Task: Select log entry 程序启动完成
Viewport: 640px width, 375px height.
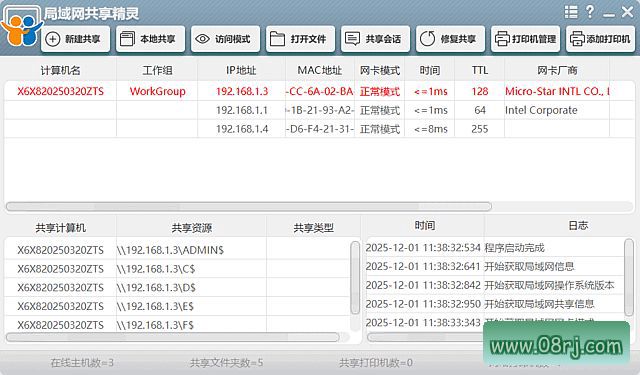Action: click(x=495, y=248)
